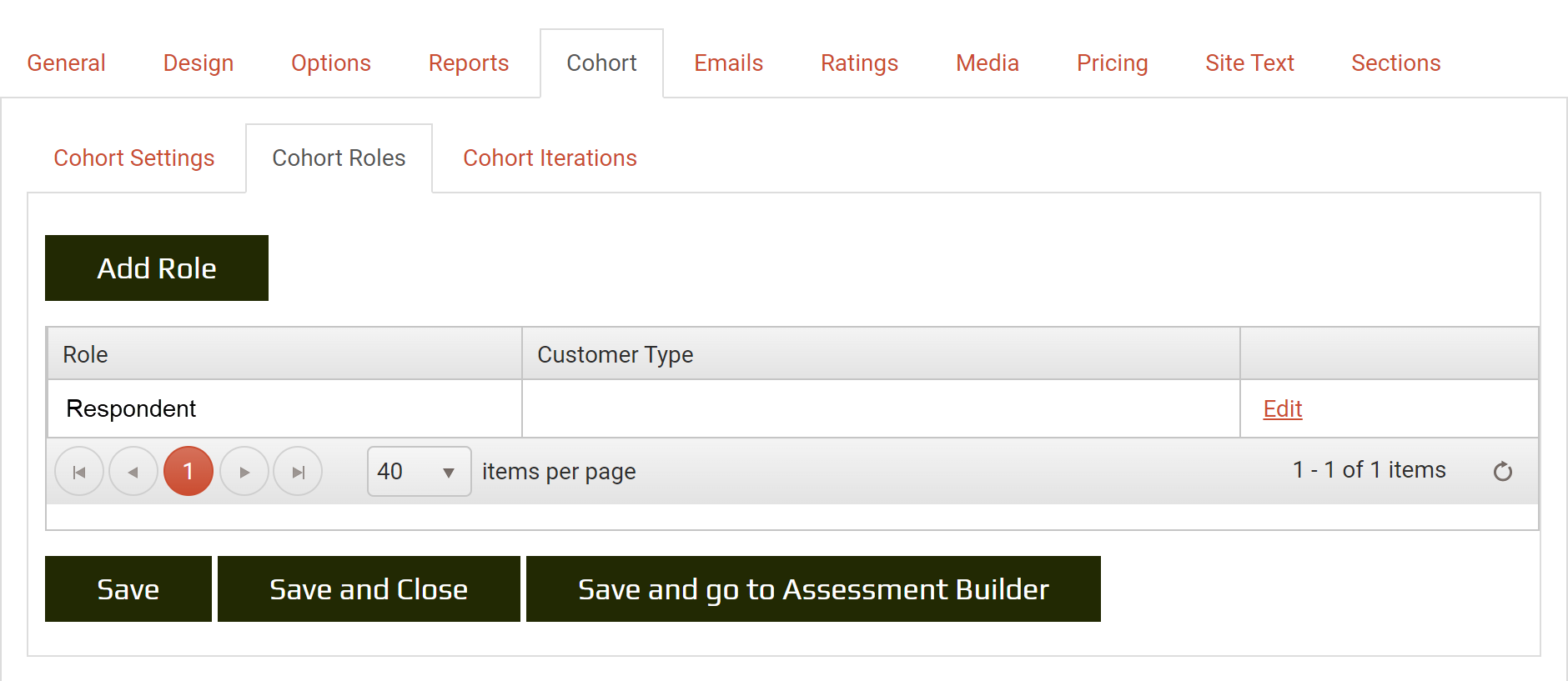Viewport: 1568px width, 681px height.
Task: Jump to last page of grid
Action: click(298, 472)
